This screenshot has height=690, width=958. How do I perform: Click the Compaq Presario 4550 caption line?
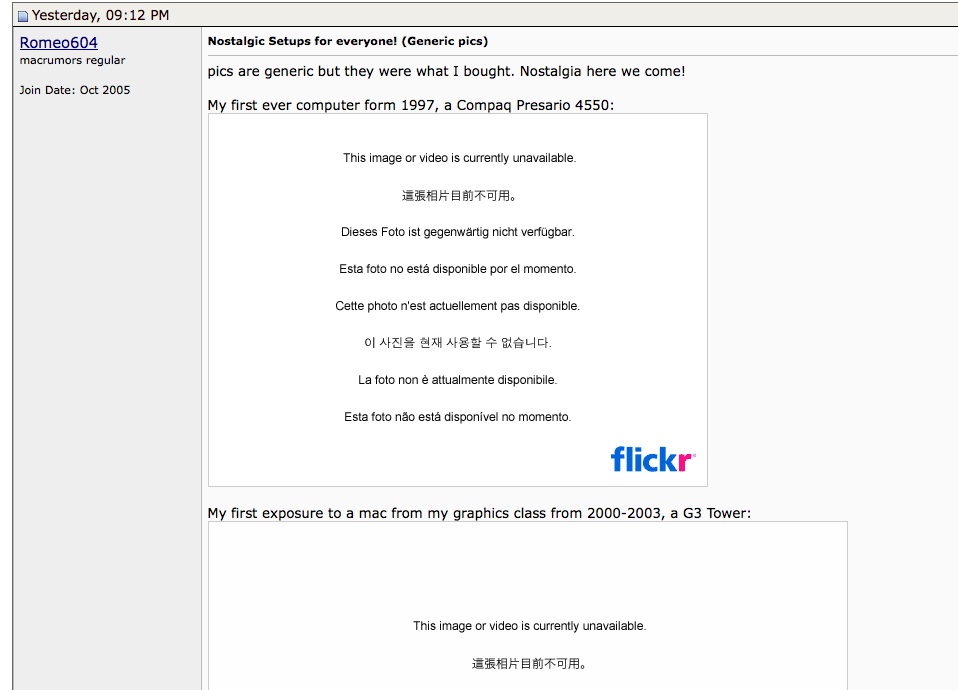411,105
